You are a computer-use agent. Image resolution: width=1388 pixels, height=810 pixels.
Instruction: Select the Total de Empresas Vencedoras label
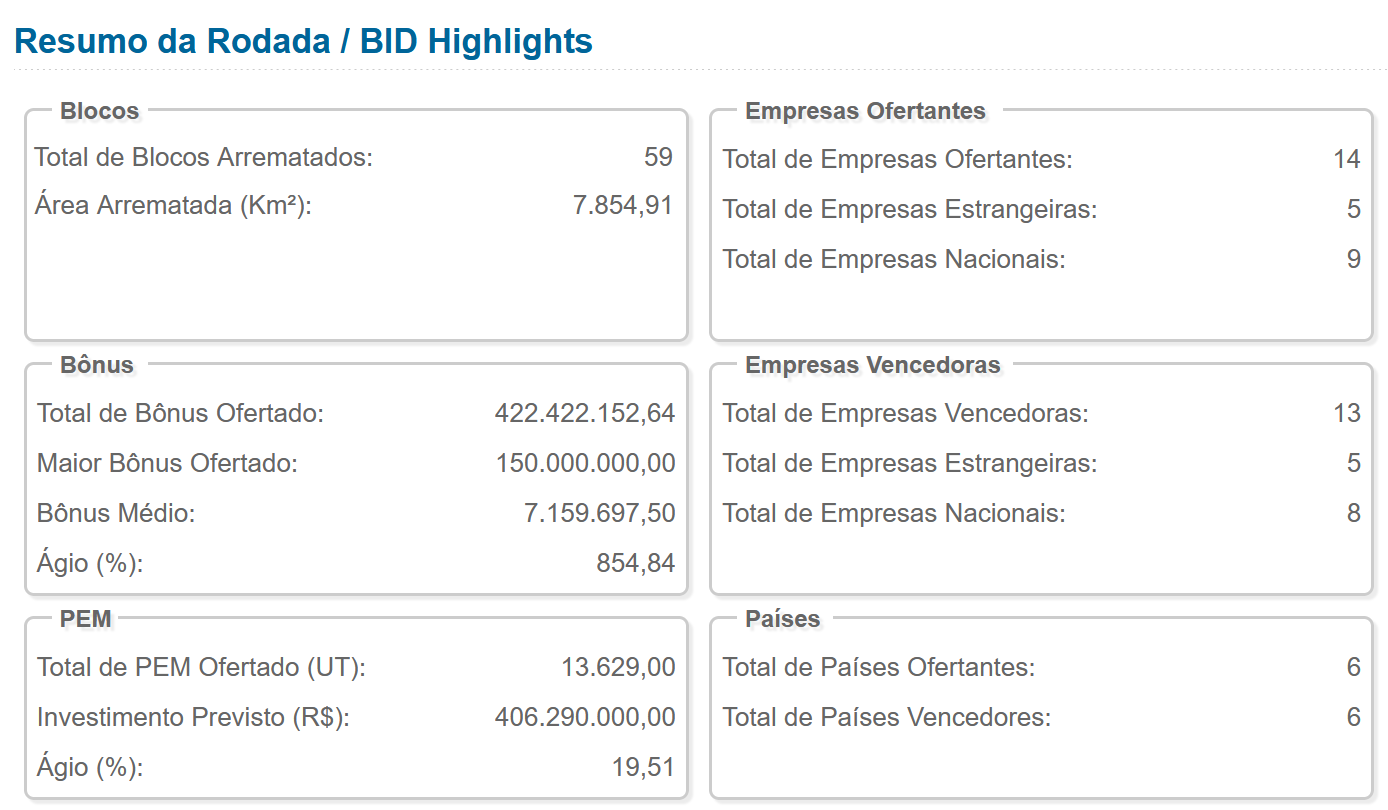point(905,413)
